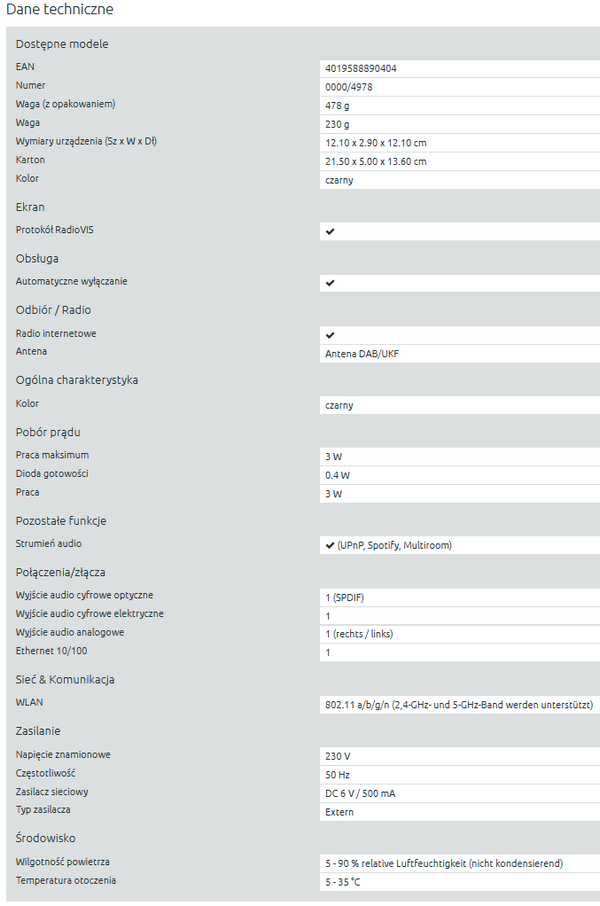Click the Protokół RadioVIS checkmark icon
The height and width of the screenshot is (906, 600).
click(x=330, y=231)
